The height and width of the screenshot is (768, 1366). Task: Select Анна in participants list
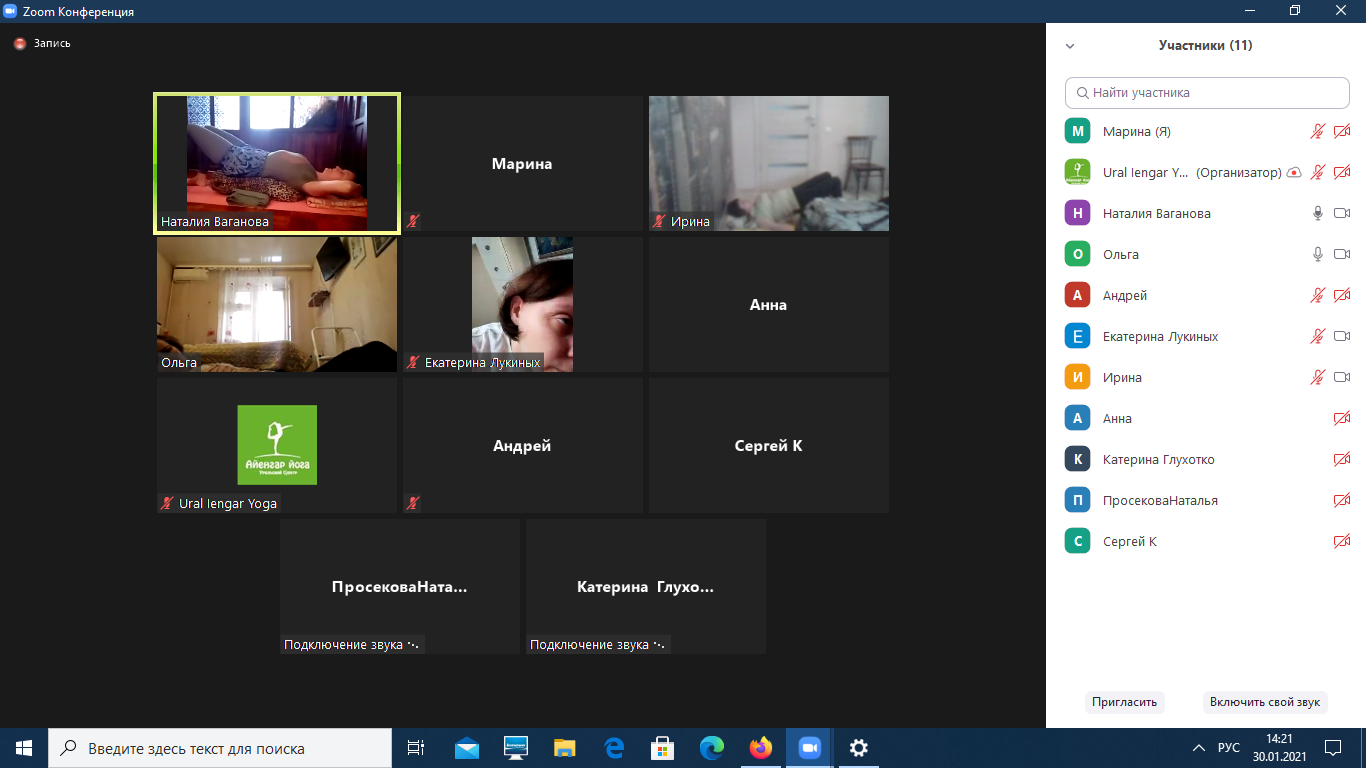coord(1117,418)
